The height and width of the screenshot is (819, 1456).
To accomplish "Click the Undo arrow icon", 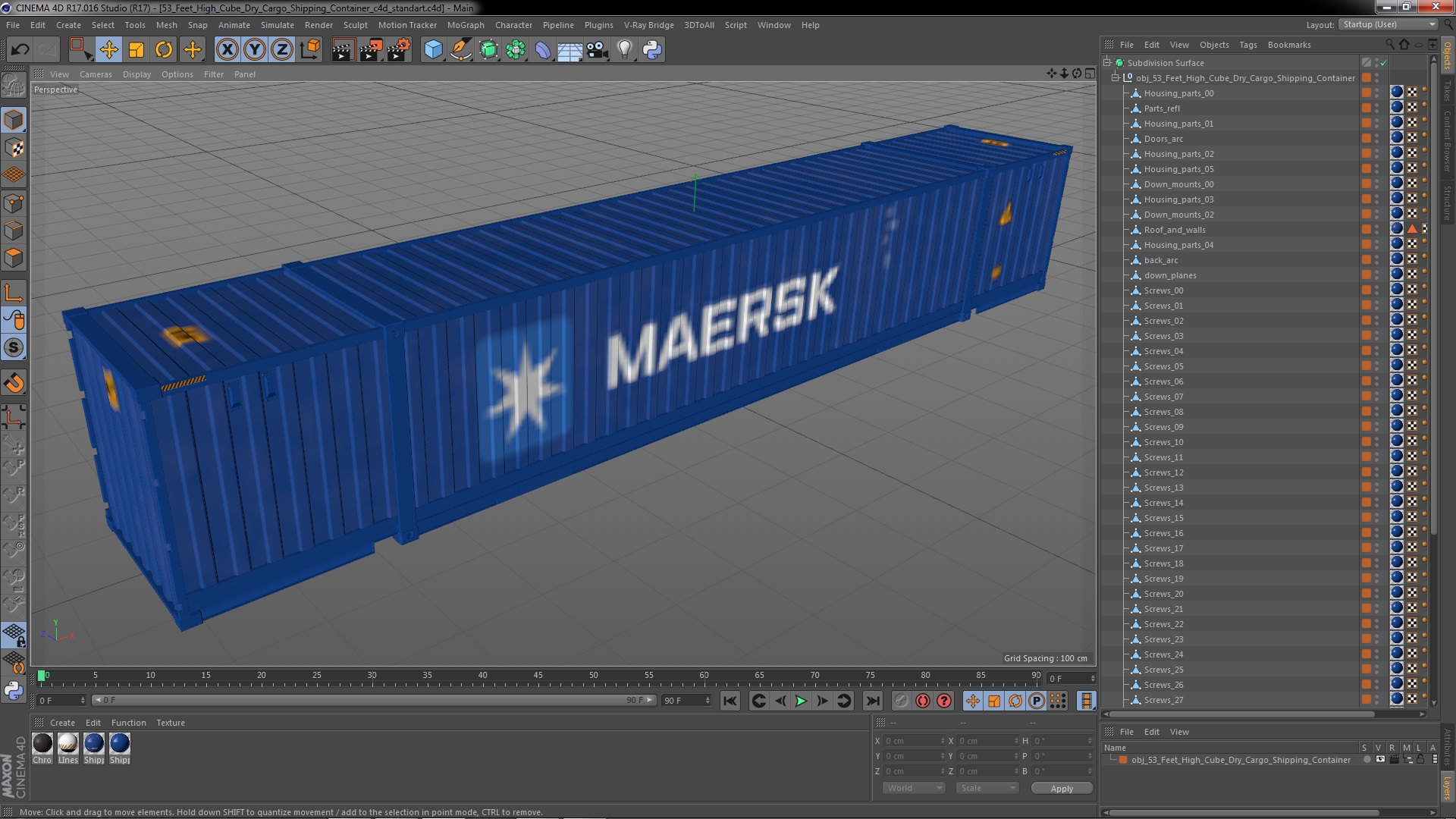I will [20, 50].
